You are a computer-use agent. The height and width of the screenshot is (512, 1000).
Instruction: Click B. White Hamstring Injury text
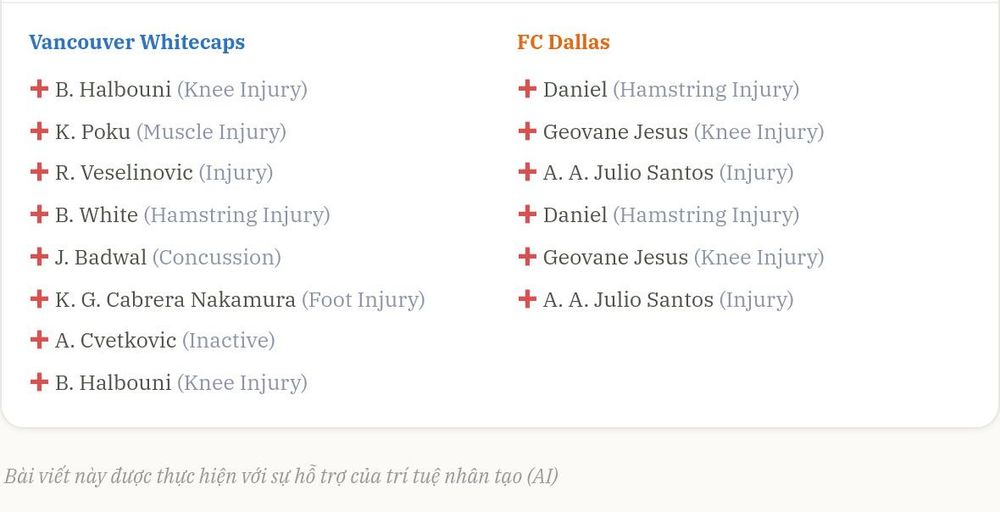tap(237, 216)
